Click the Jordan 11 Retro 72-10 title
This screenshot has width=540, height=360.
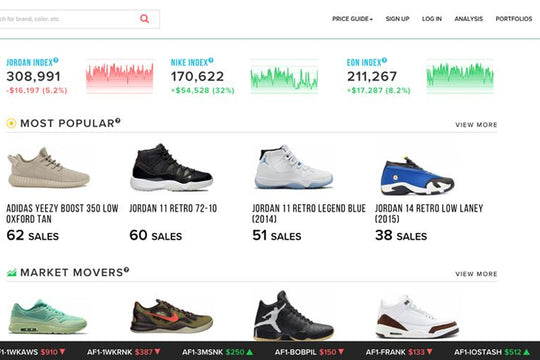coord(173,208)
